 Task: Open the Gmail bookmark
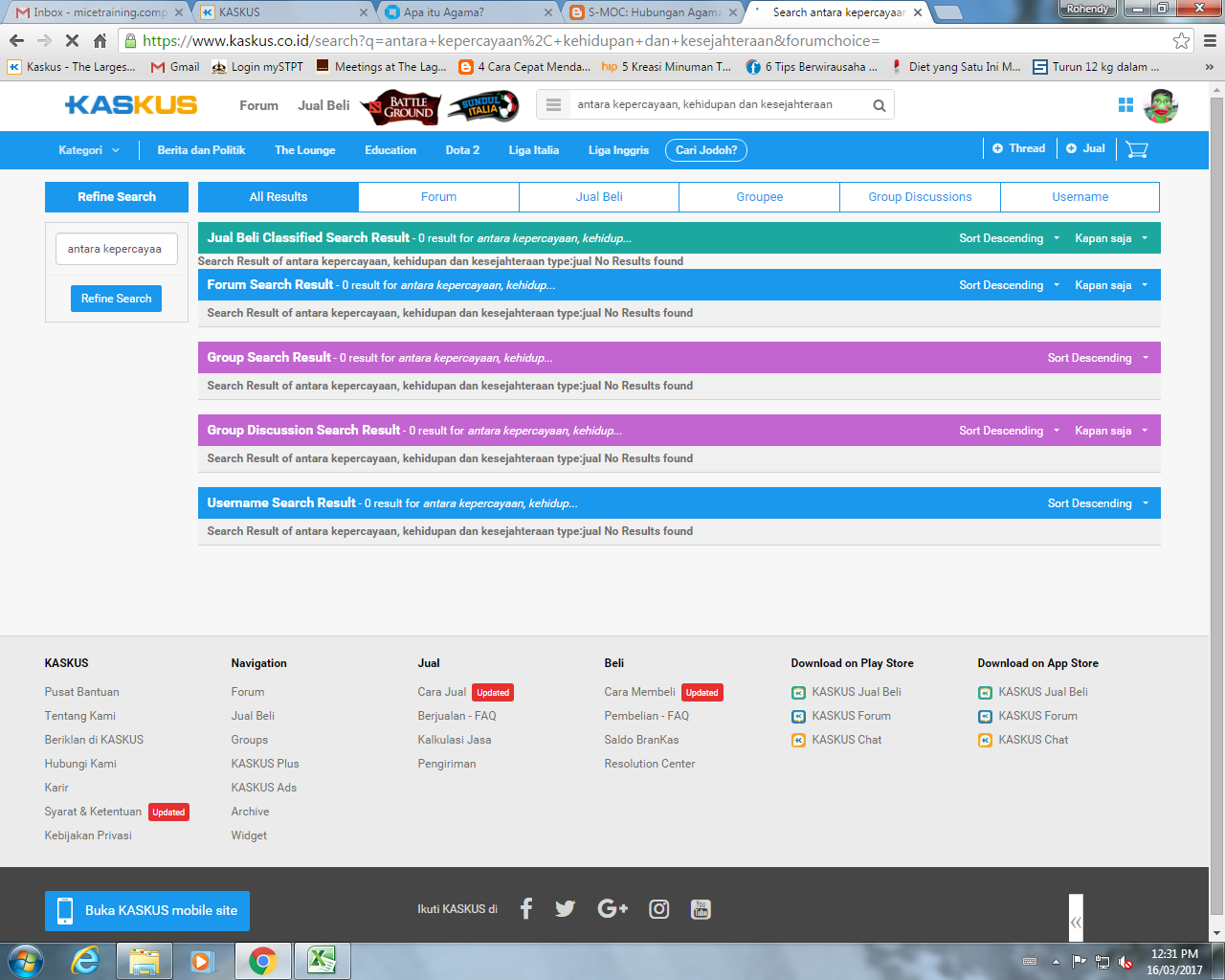point(175,67)
